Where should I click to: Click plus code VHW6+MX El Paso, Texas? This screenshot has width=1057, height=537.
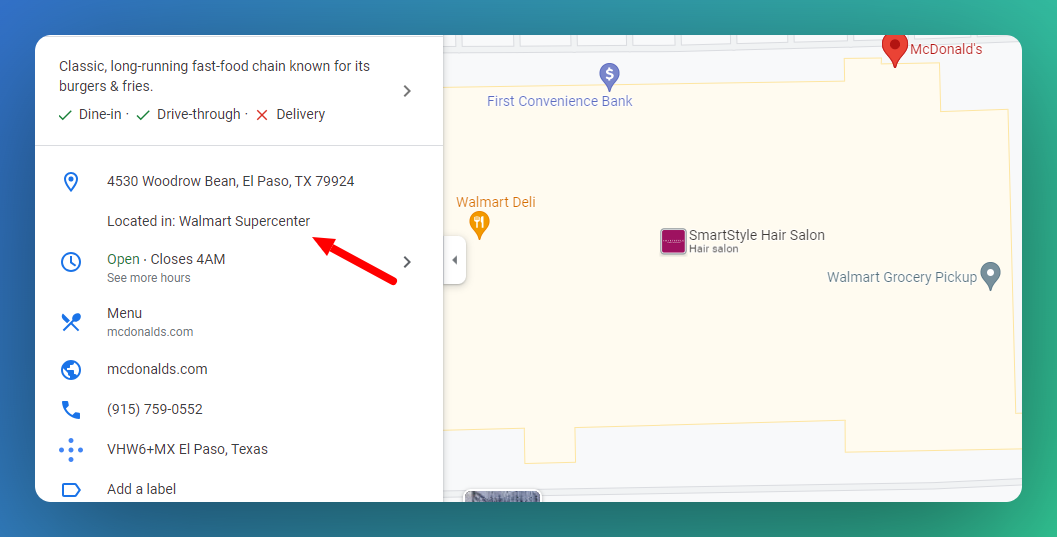coord(187,449)
